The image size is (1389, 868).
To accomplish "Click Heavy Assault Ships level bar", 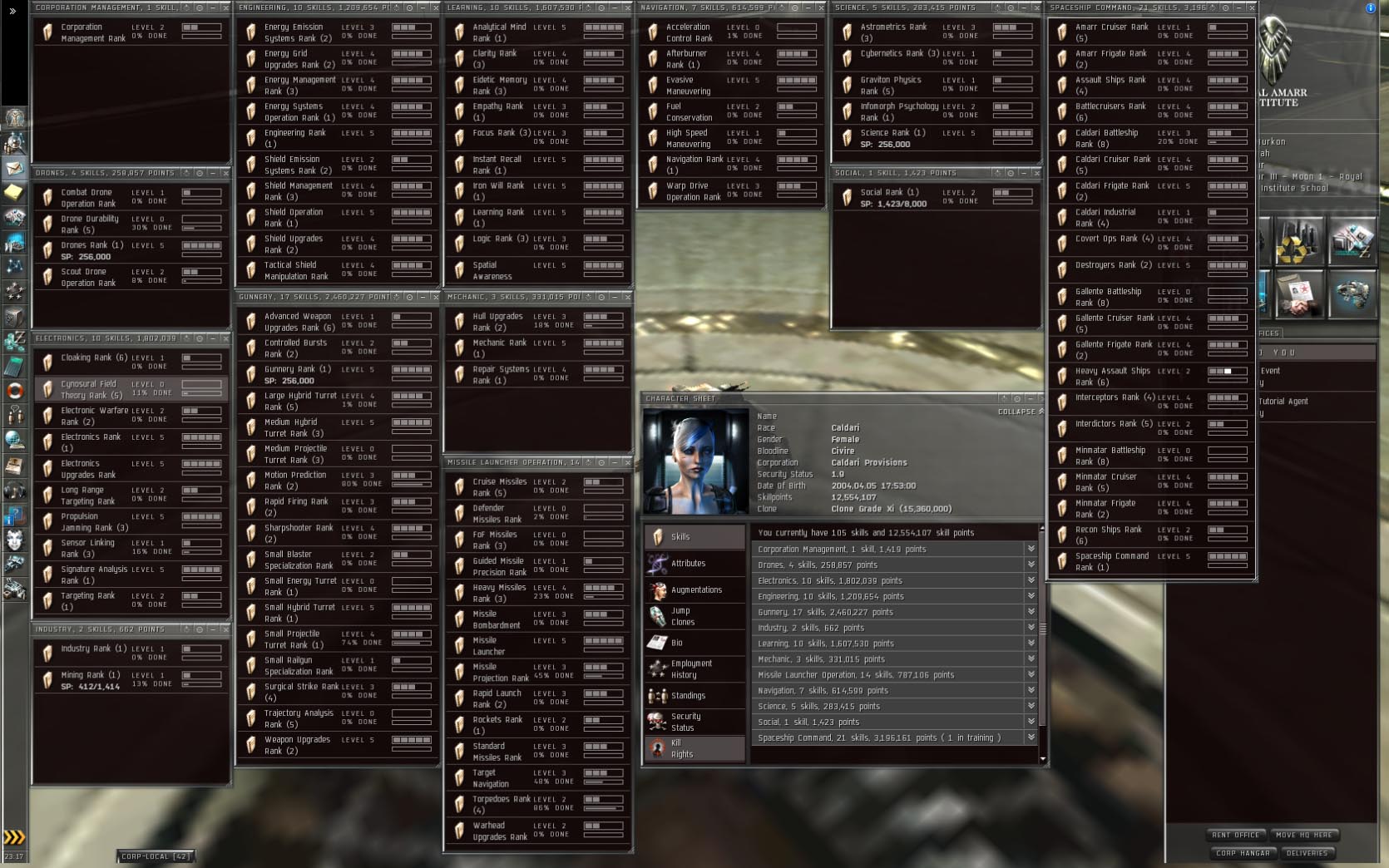I will pyautogui.click(x=1227, y=372).
